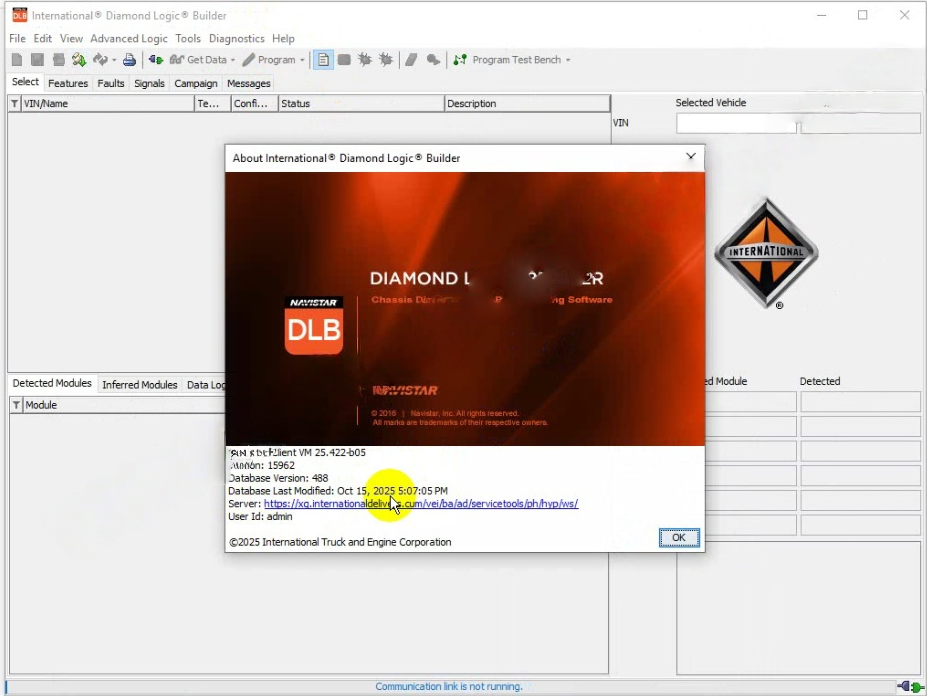Click the connection status icon in status bar

tap(909, 687)
